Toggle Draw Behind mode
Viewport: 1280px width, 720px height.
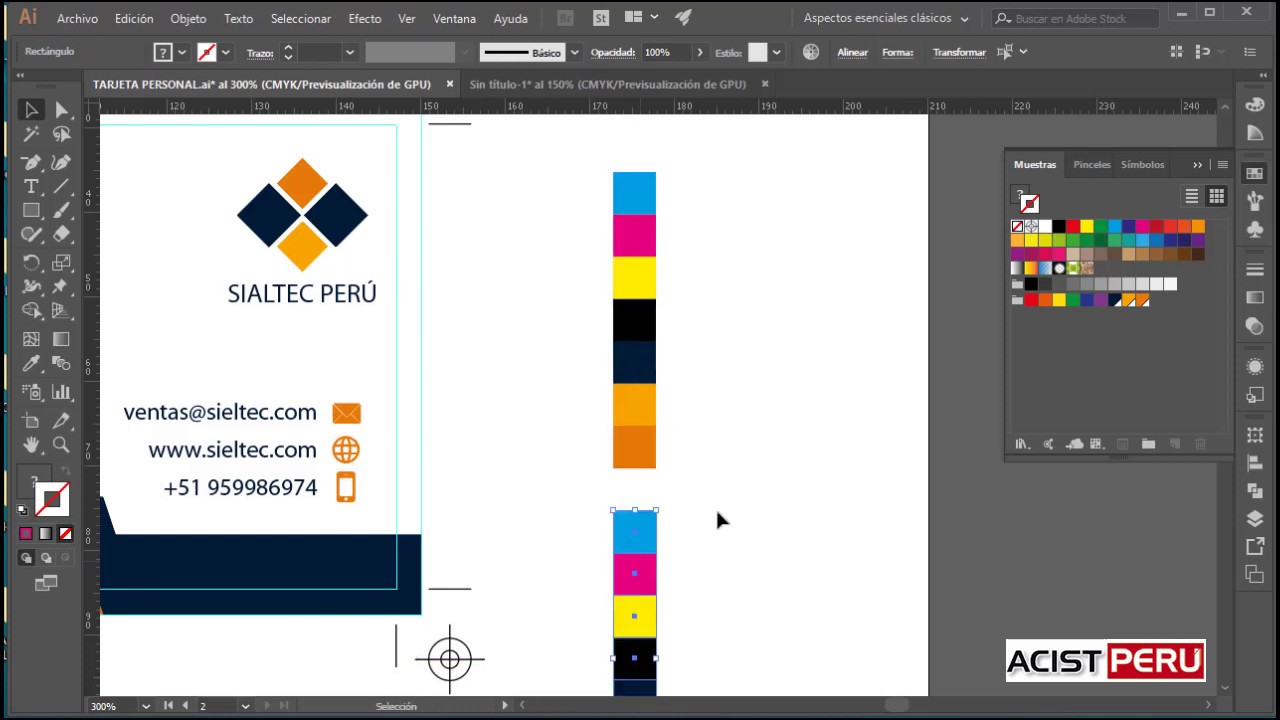pyautogui.click(x=46, y=558)
